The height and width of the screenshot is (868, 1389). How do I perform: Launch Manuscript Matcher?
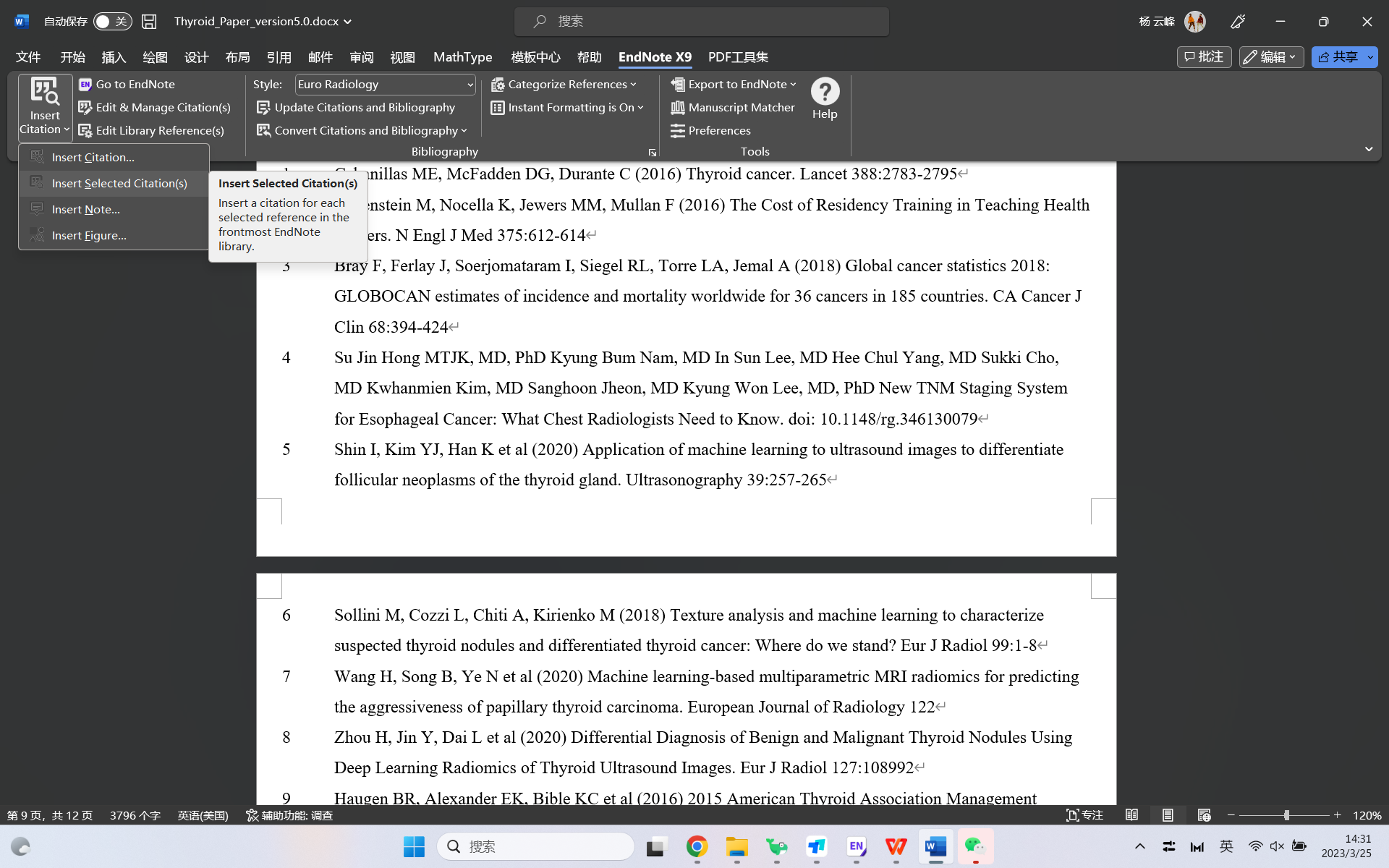tap(732, 107)
